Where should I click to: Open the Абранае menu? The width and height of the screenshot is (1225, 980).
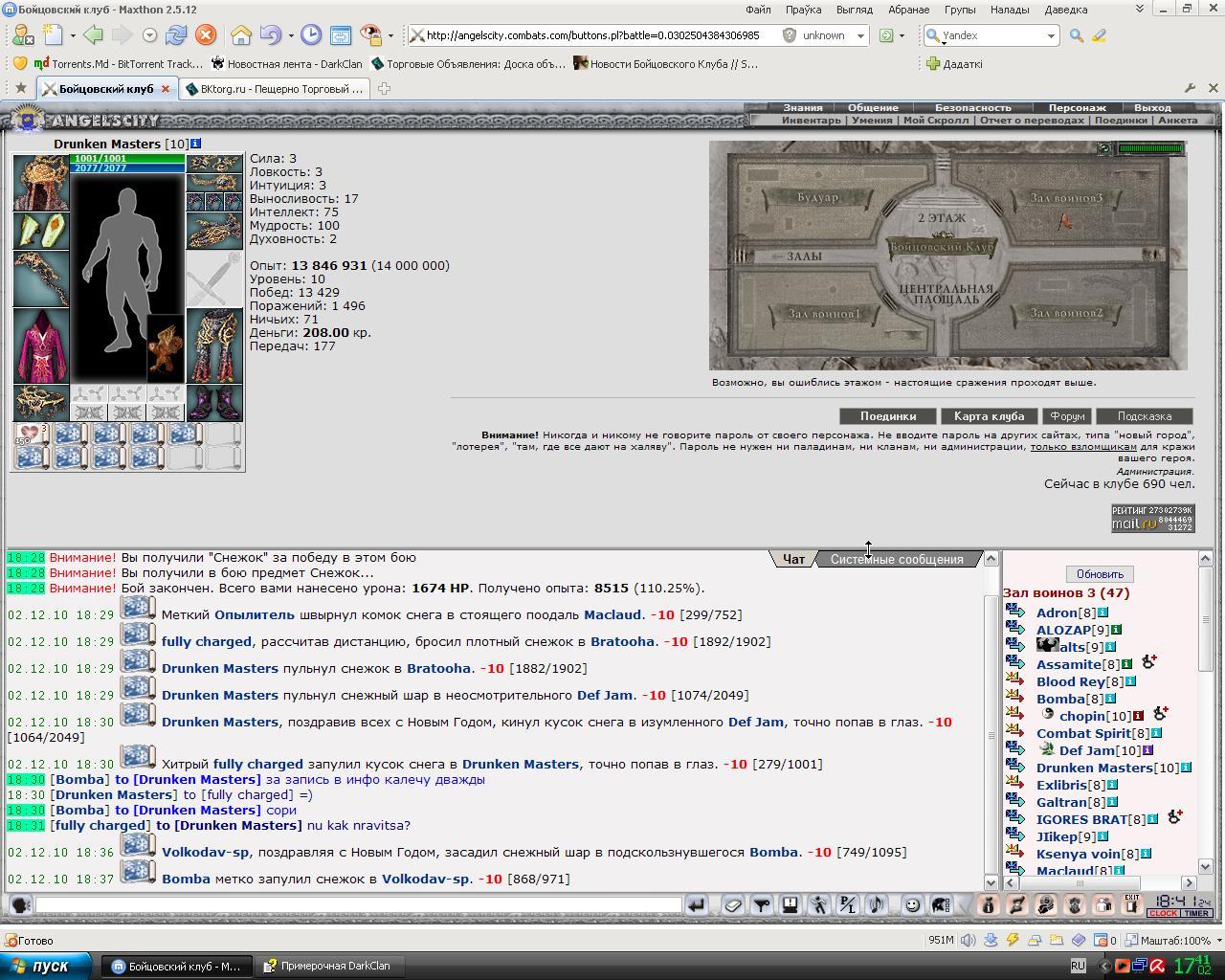click(908, 10)
